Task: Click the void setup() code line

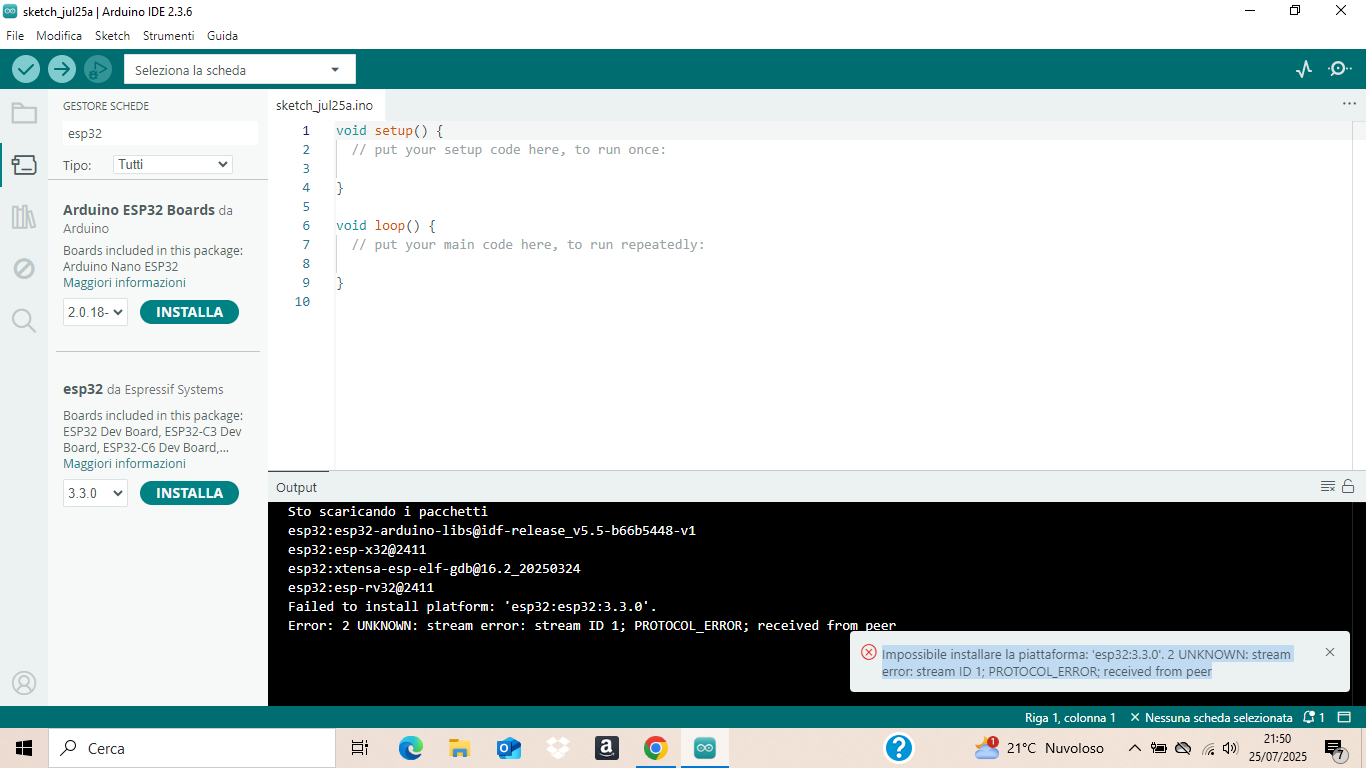Action: coord(389,131)
